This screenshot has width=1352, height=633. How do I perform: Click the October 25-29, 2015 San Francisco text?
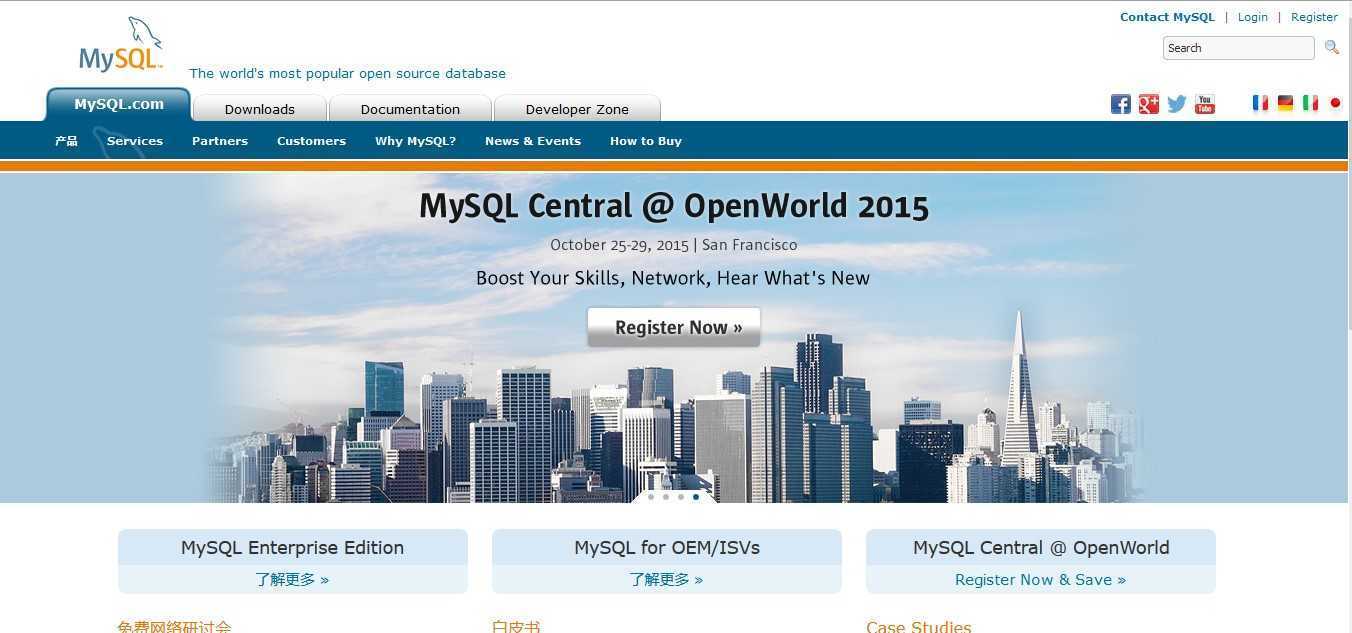tap(674, 245)
